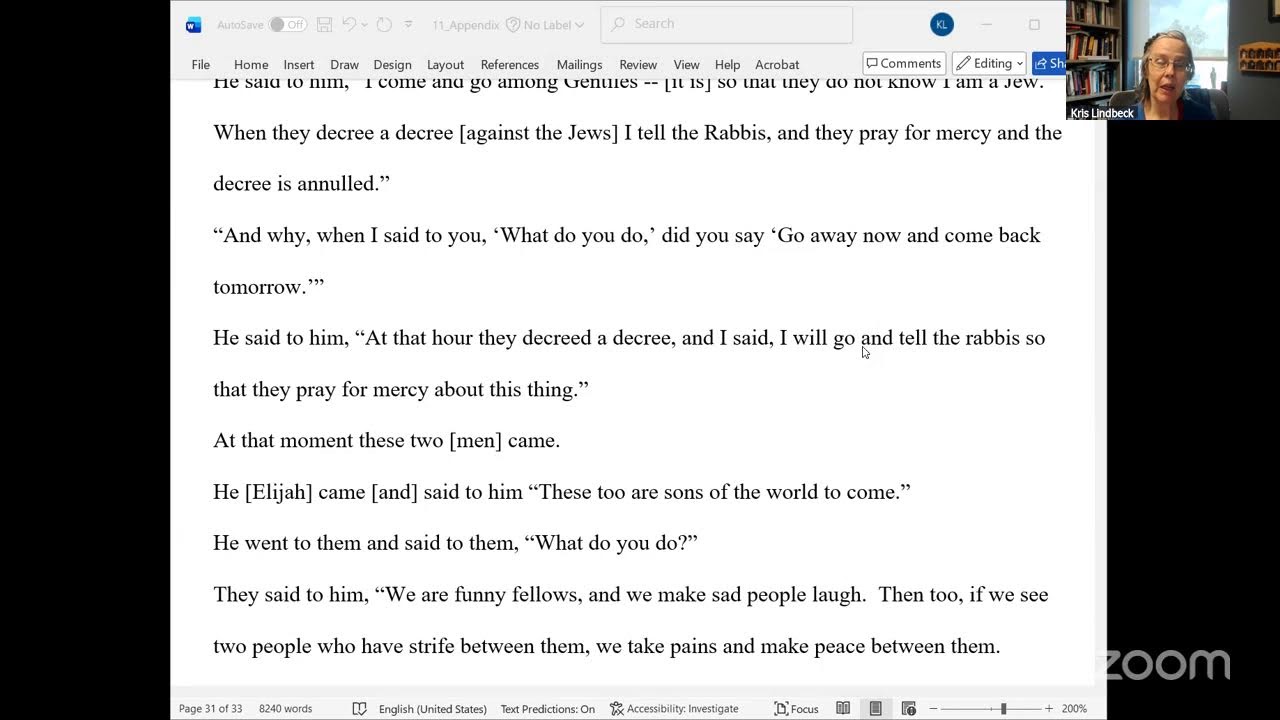Switch to the Home tab
Viewport: 1280px width, 720px height.
(x=251, y=64)
